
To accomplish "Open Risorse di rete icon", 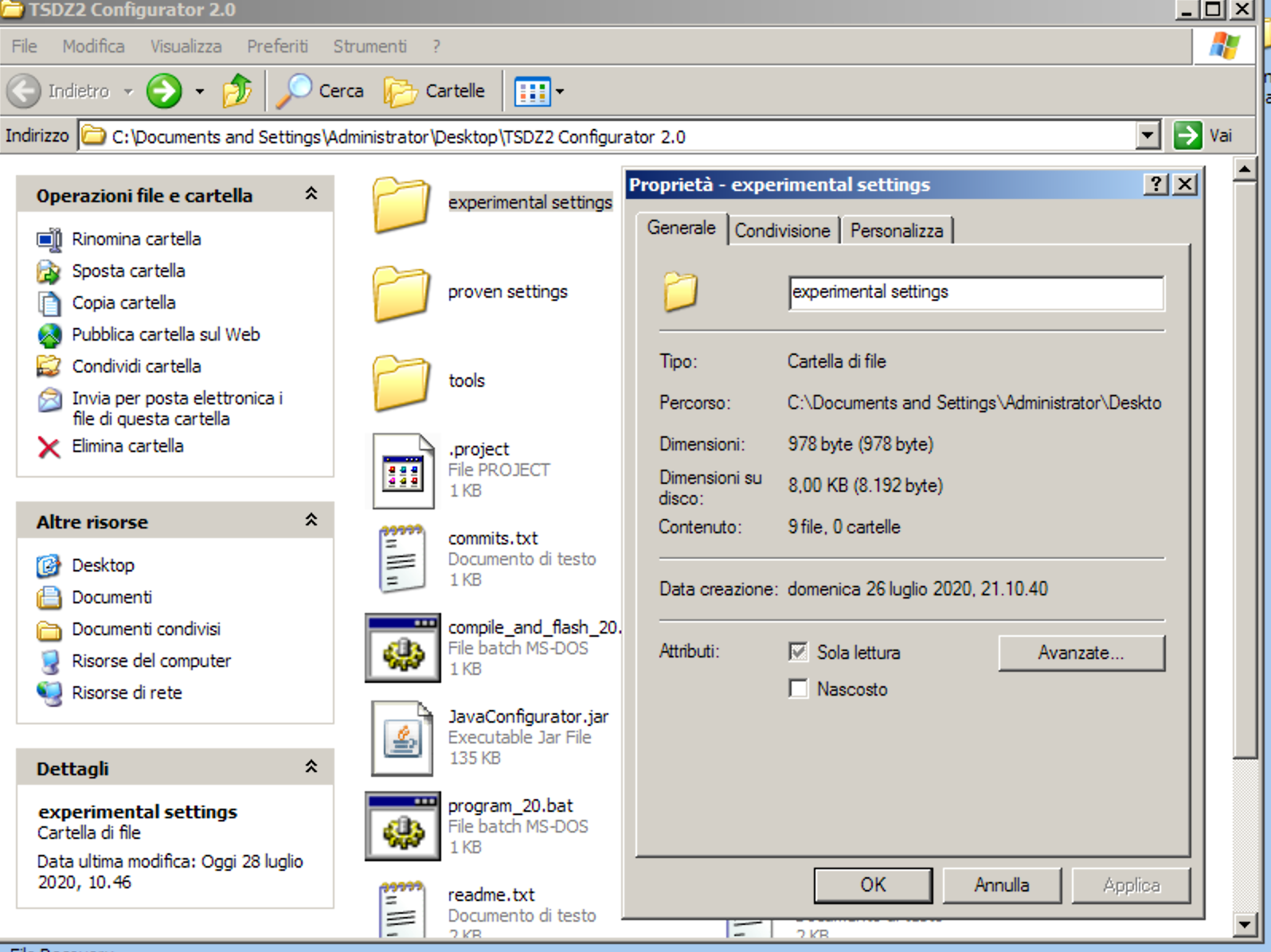I will tap(49, 693).
